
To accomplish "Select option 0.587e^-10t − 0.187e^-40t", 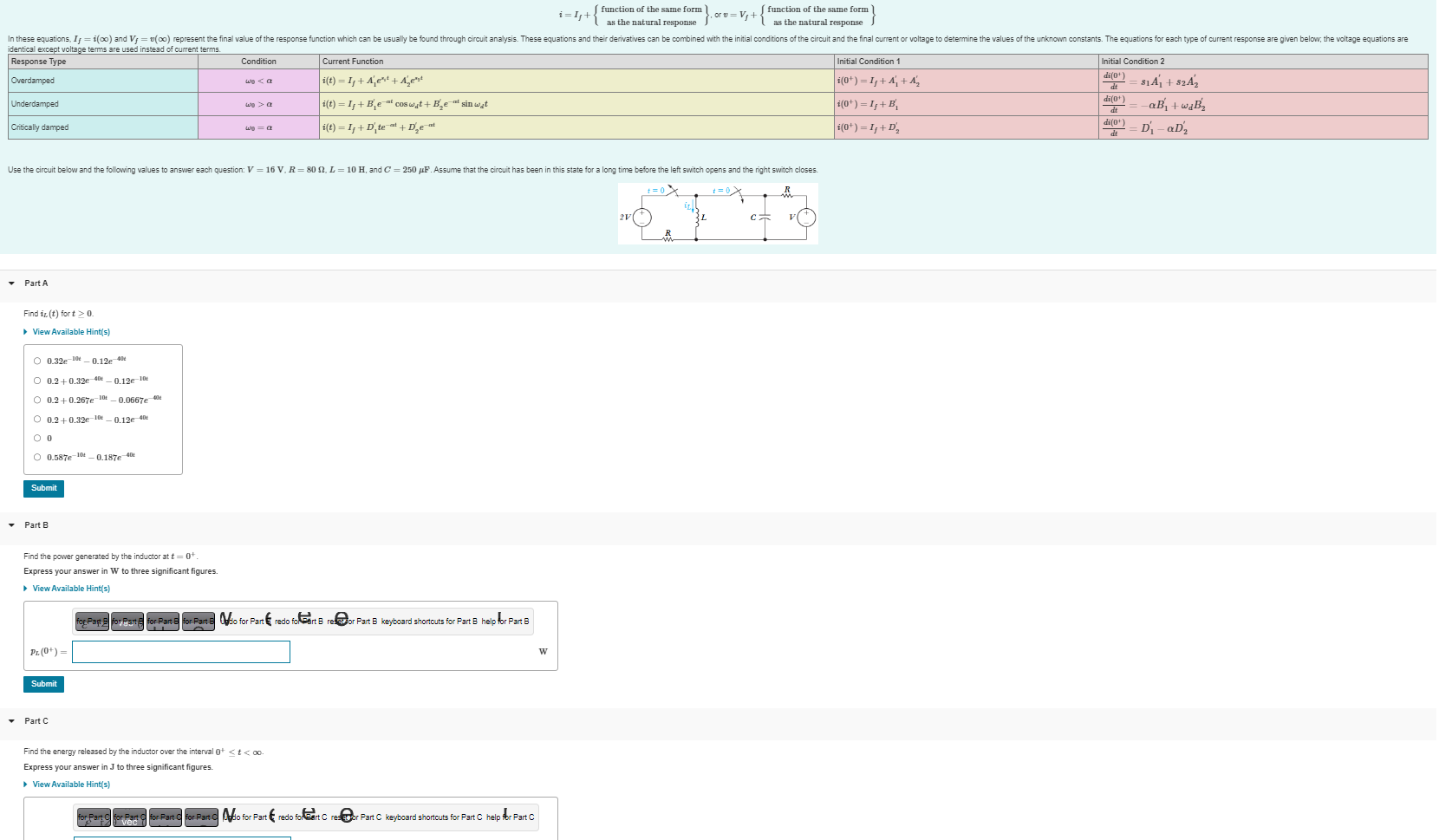I will tap(37, 457).
